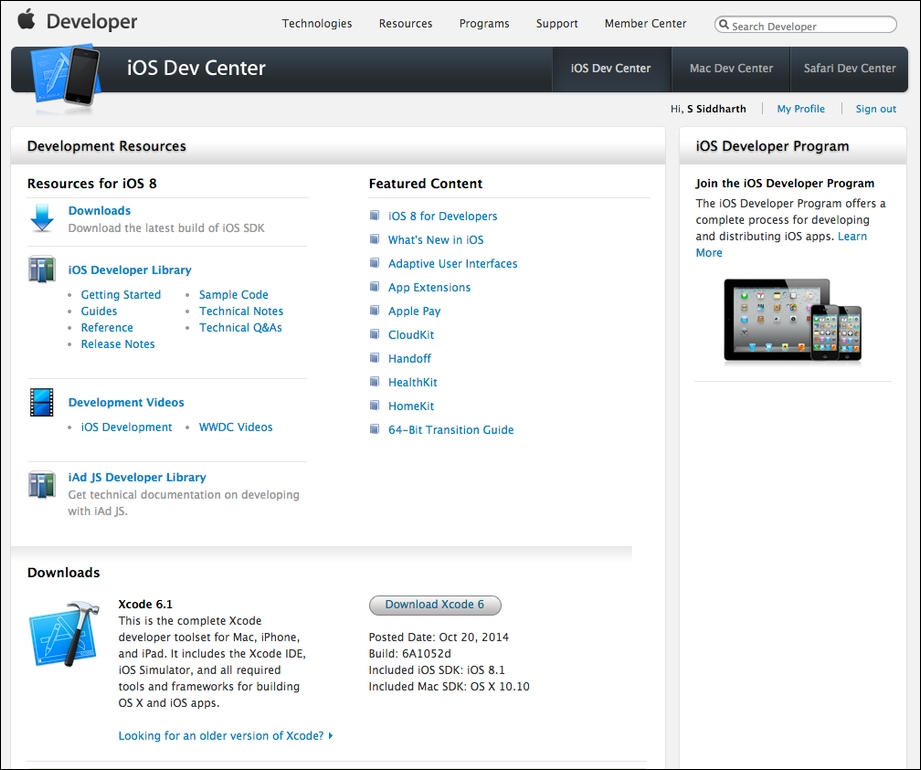This screenshot has width=921, height=770.
Task: Follow the Learn More link in iOS Developer Program
Action: pos(852,236)
